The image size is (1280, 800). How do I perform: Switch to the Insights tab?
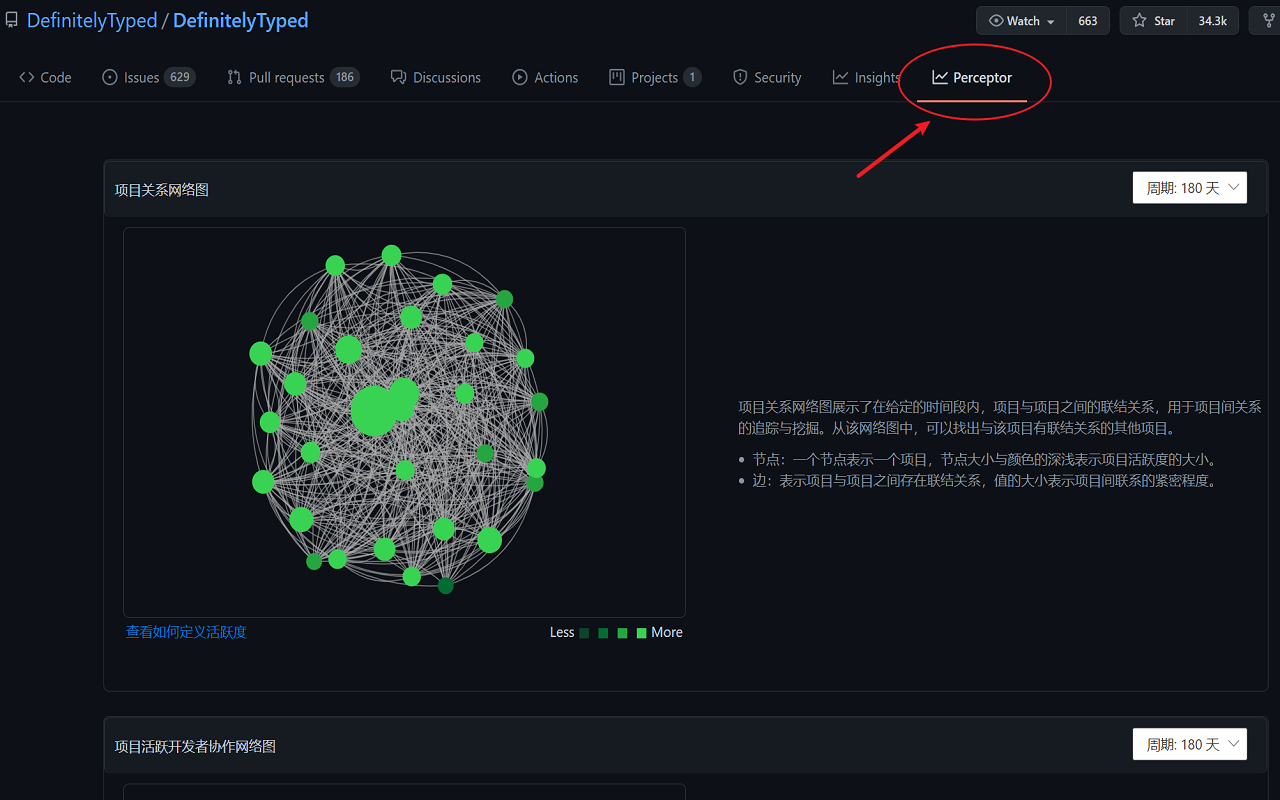866,77
